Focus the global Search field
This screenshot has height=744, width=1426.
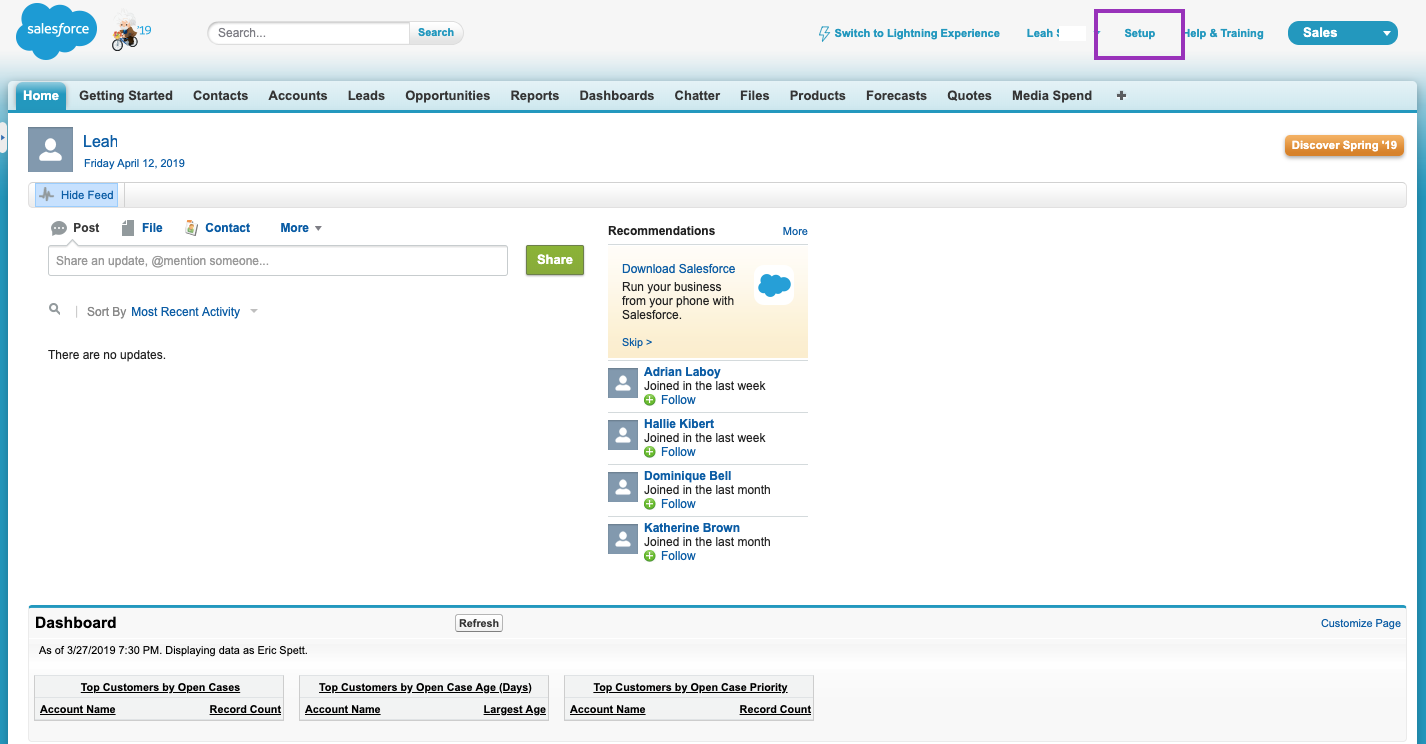click(309, 33)
